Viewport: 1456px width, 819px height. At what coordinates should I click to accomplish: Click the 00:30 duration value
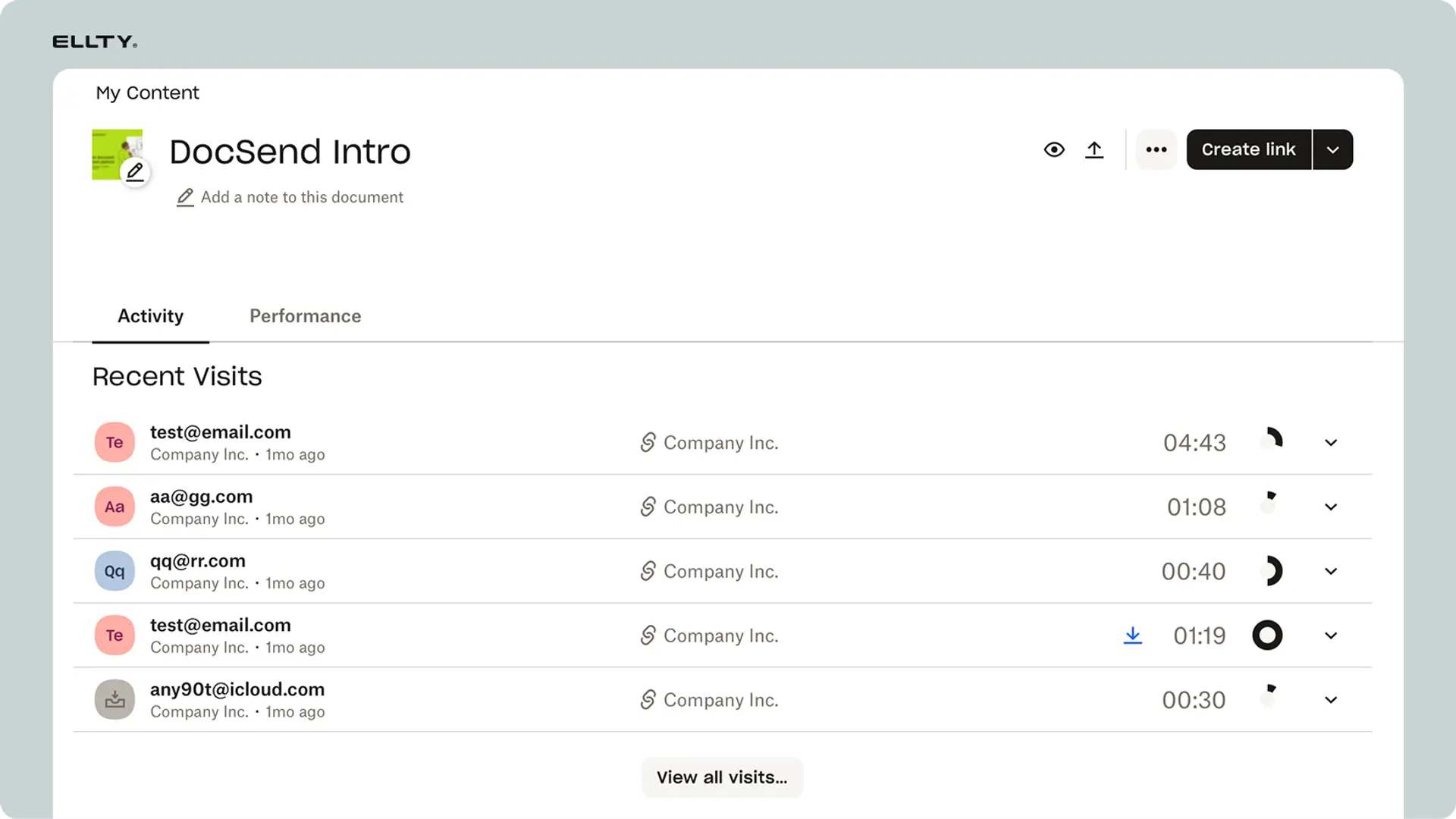coord(1194,701)
